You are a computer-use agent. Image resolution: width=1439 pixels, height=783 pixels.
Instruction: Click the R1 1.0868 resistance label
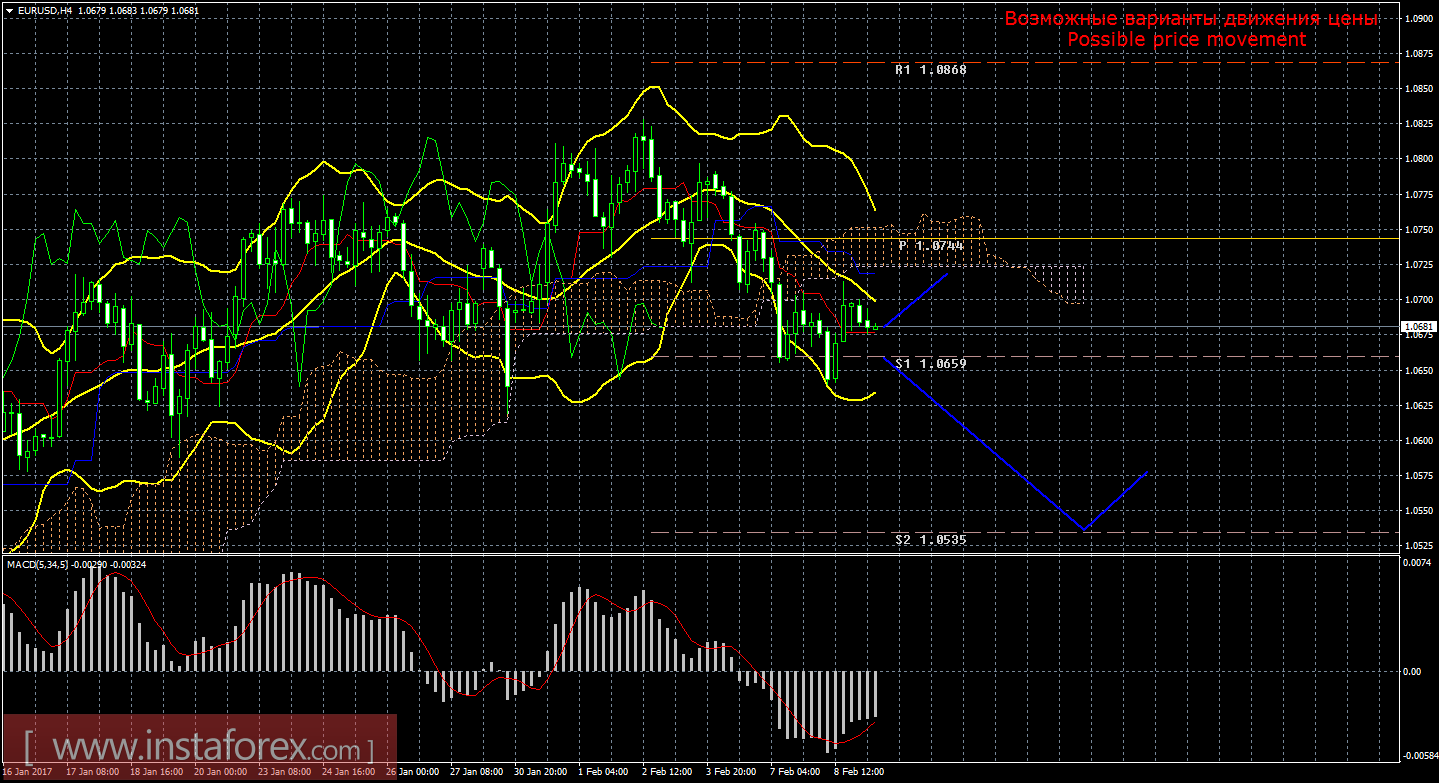click(930, 71)
